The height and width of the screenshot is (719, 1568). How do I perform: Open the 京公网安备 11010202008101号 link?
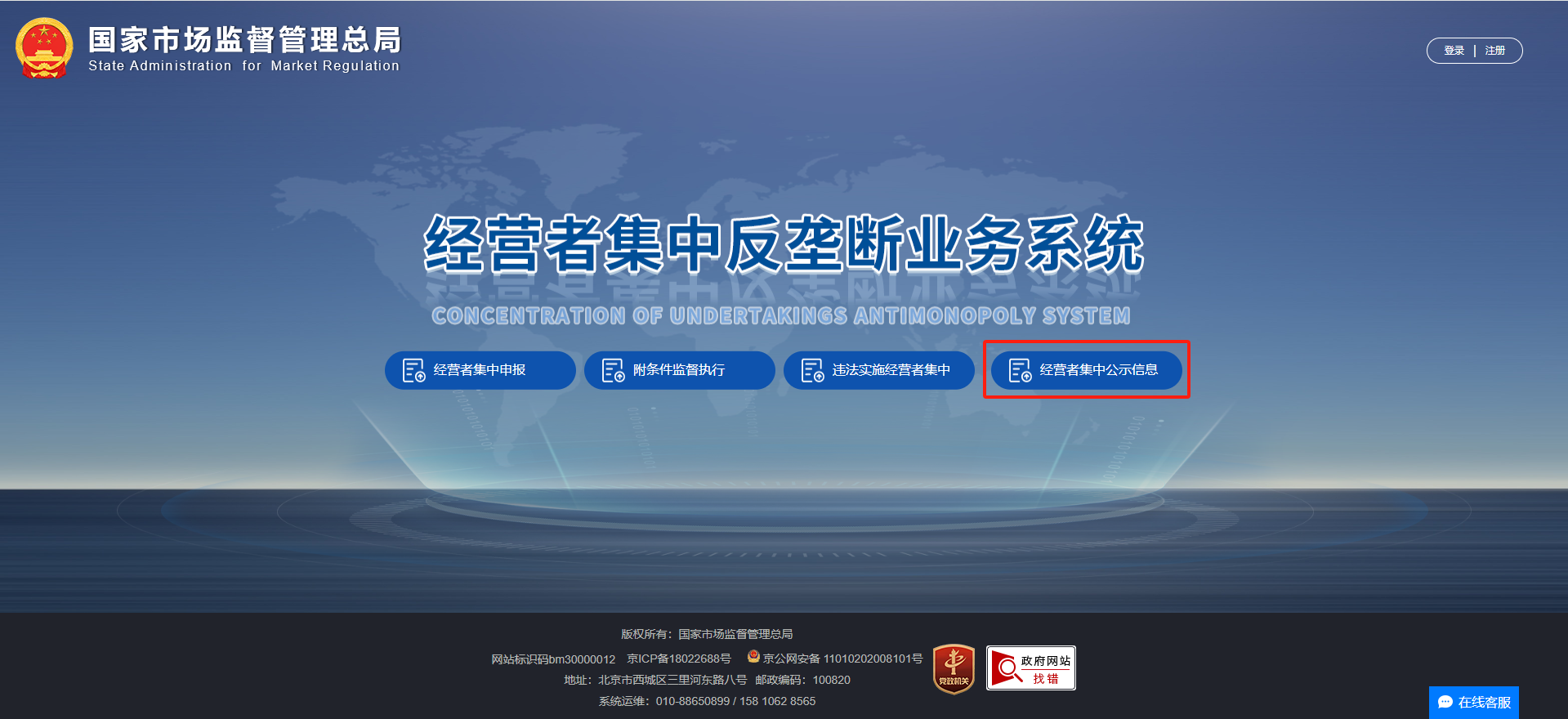(842, 659)
